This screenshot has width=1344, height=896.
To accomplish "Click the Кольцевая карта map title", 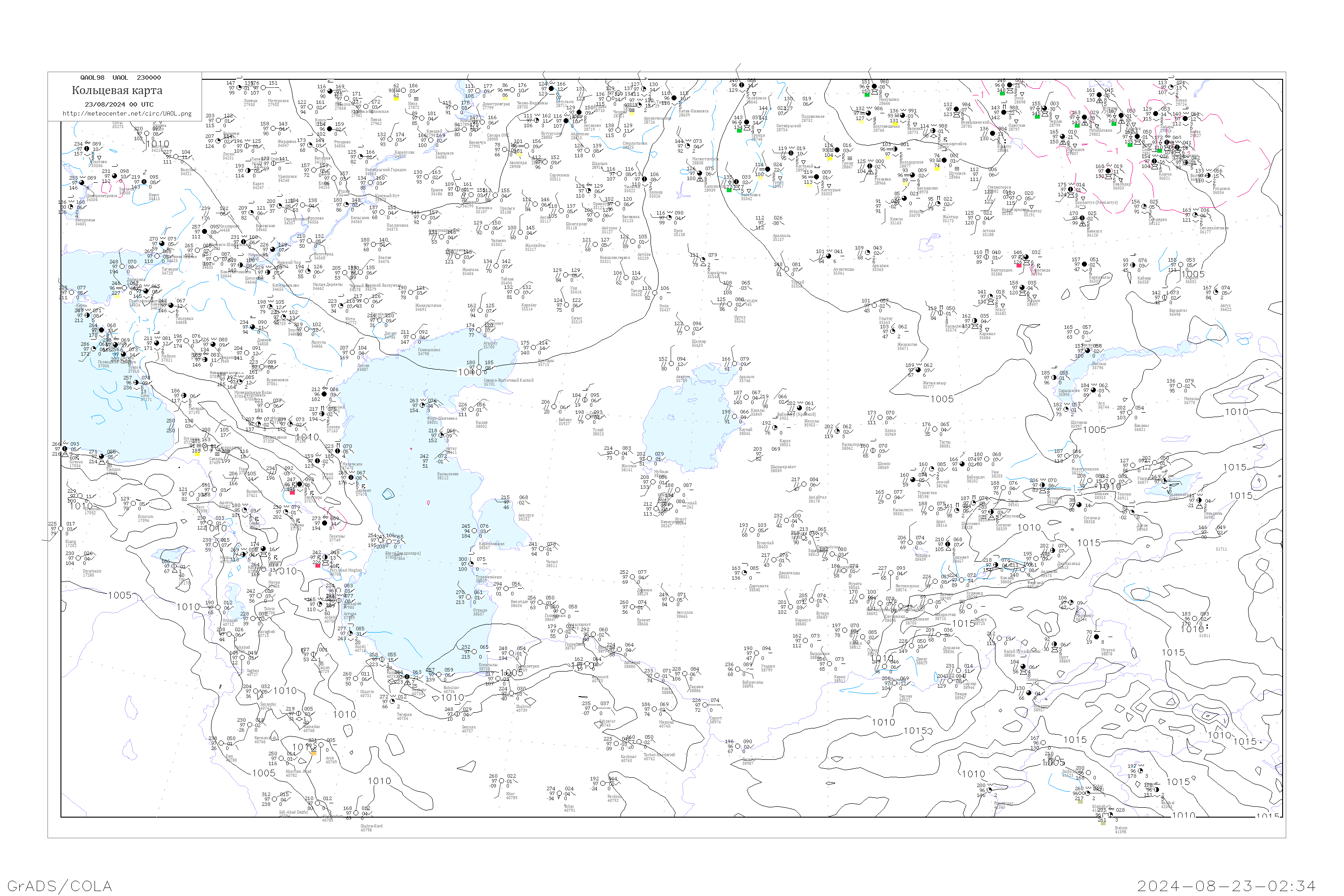I will (x=117, y=90).
